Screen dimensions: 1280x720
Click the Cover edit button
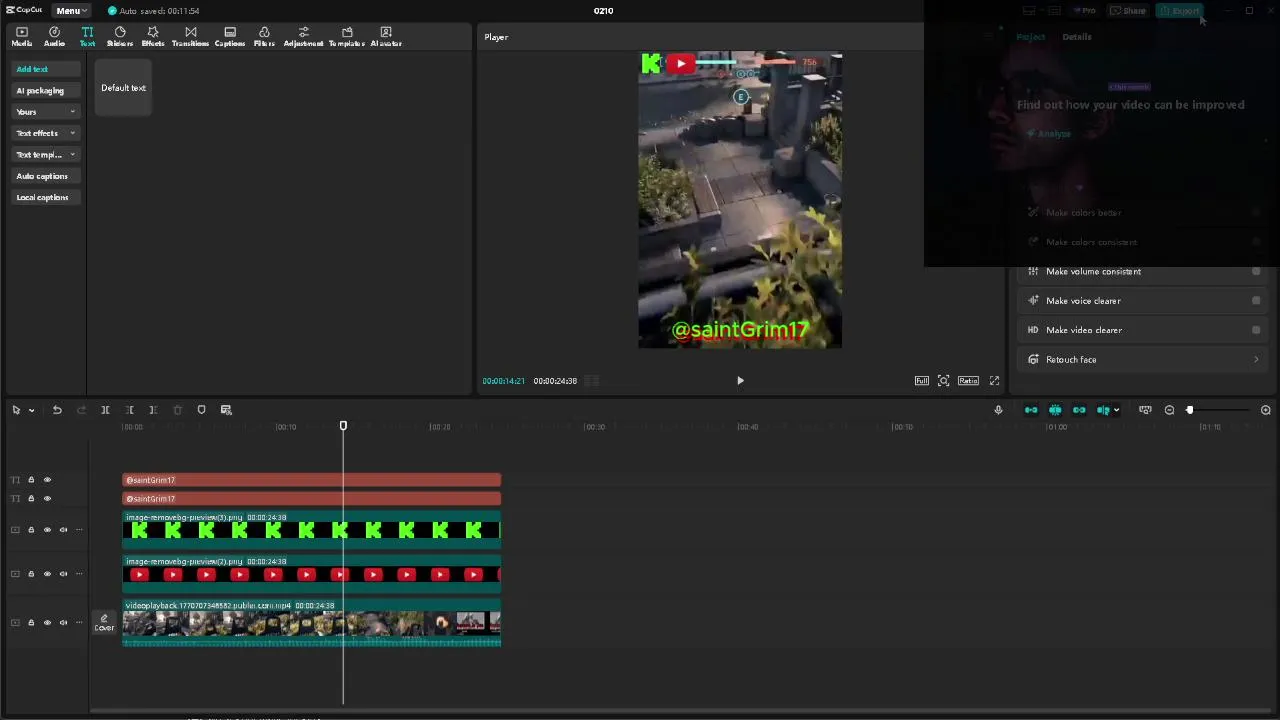coord(104,623)
